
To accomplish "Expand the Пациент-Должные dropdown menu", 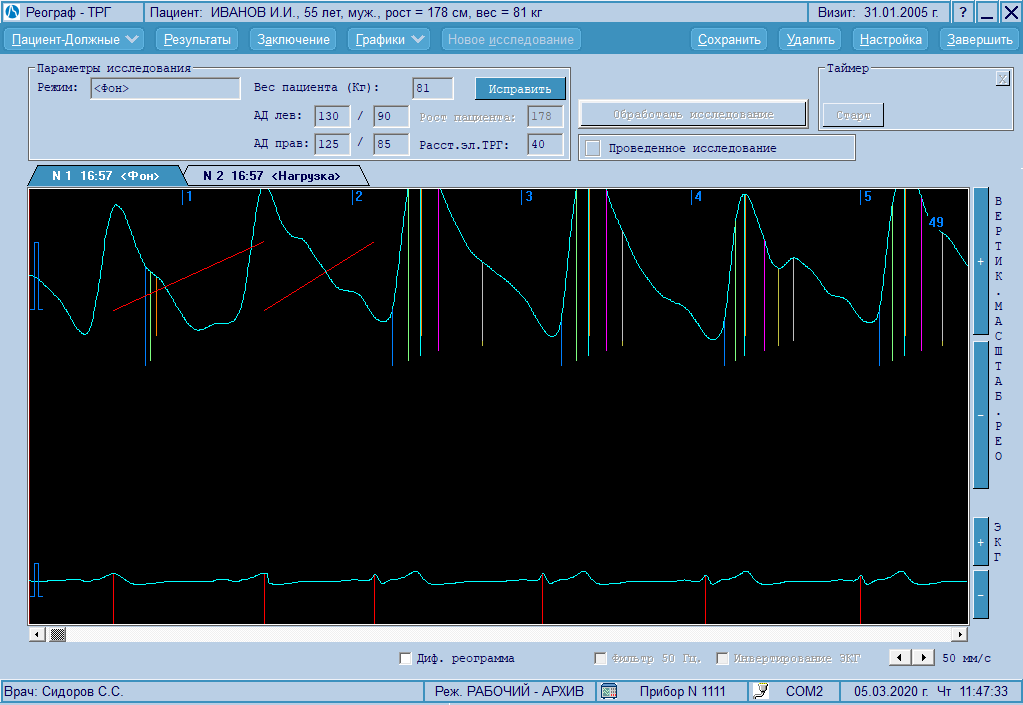I will (75, 39).
